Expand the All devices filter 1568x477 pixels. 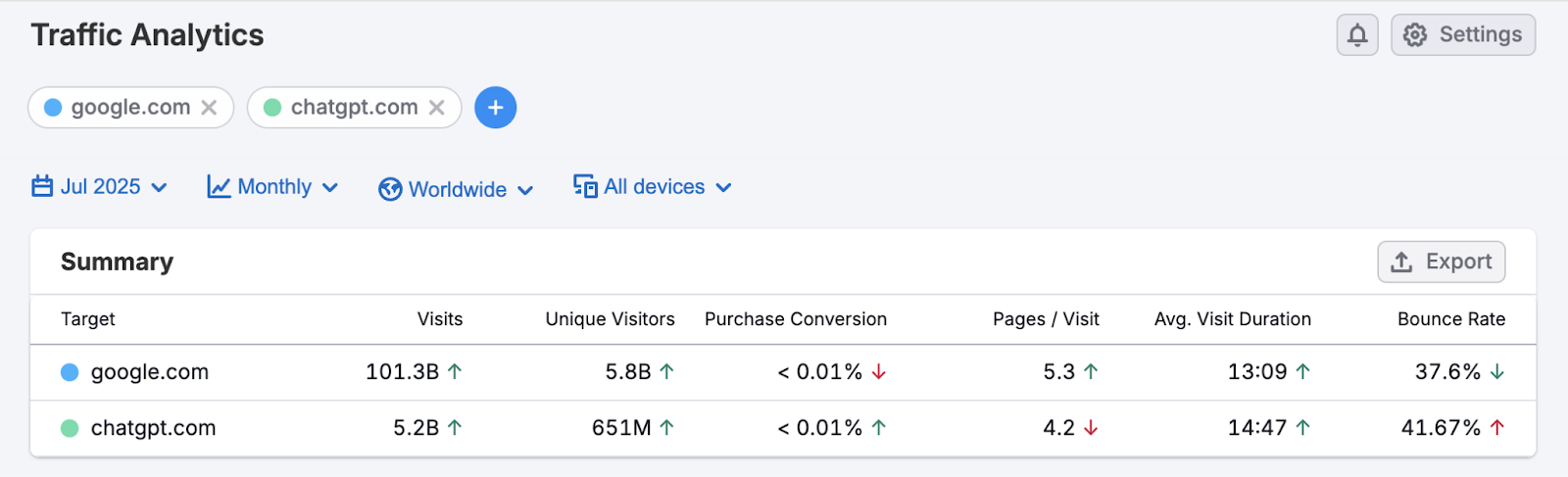(x=653, y=187)
